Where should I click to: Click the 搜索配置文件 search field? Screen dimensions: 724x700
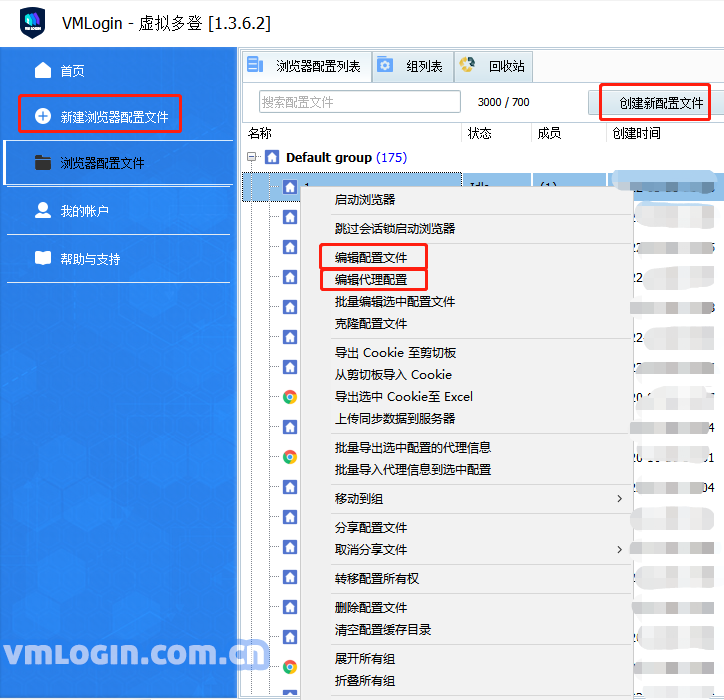tap(359, 102)
